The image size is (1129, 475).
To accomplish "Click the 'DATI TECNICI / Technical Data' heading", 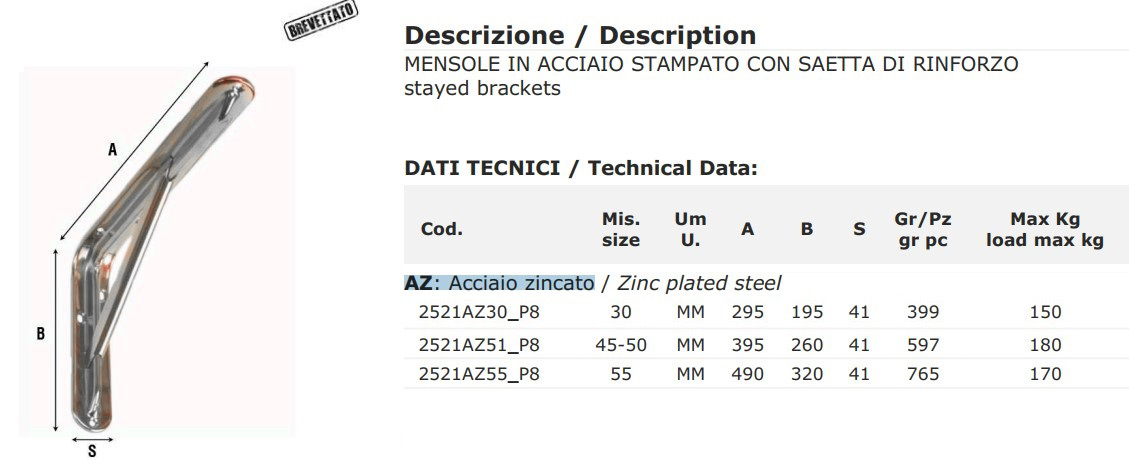I will [581, 168].
